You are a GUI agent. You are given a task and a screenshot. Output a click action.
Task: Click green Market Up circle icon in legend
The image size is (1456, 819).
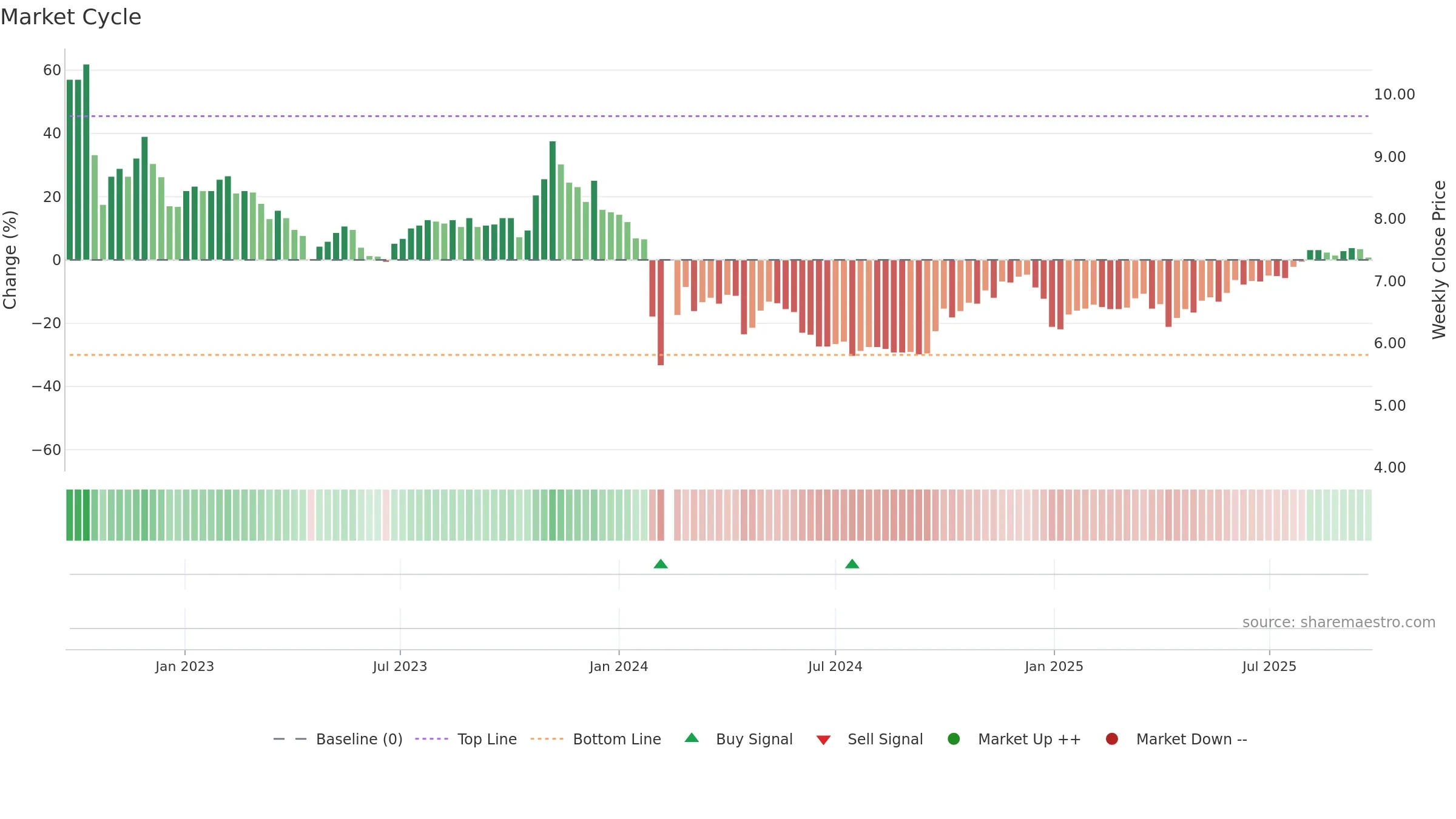pos(954,739)
